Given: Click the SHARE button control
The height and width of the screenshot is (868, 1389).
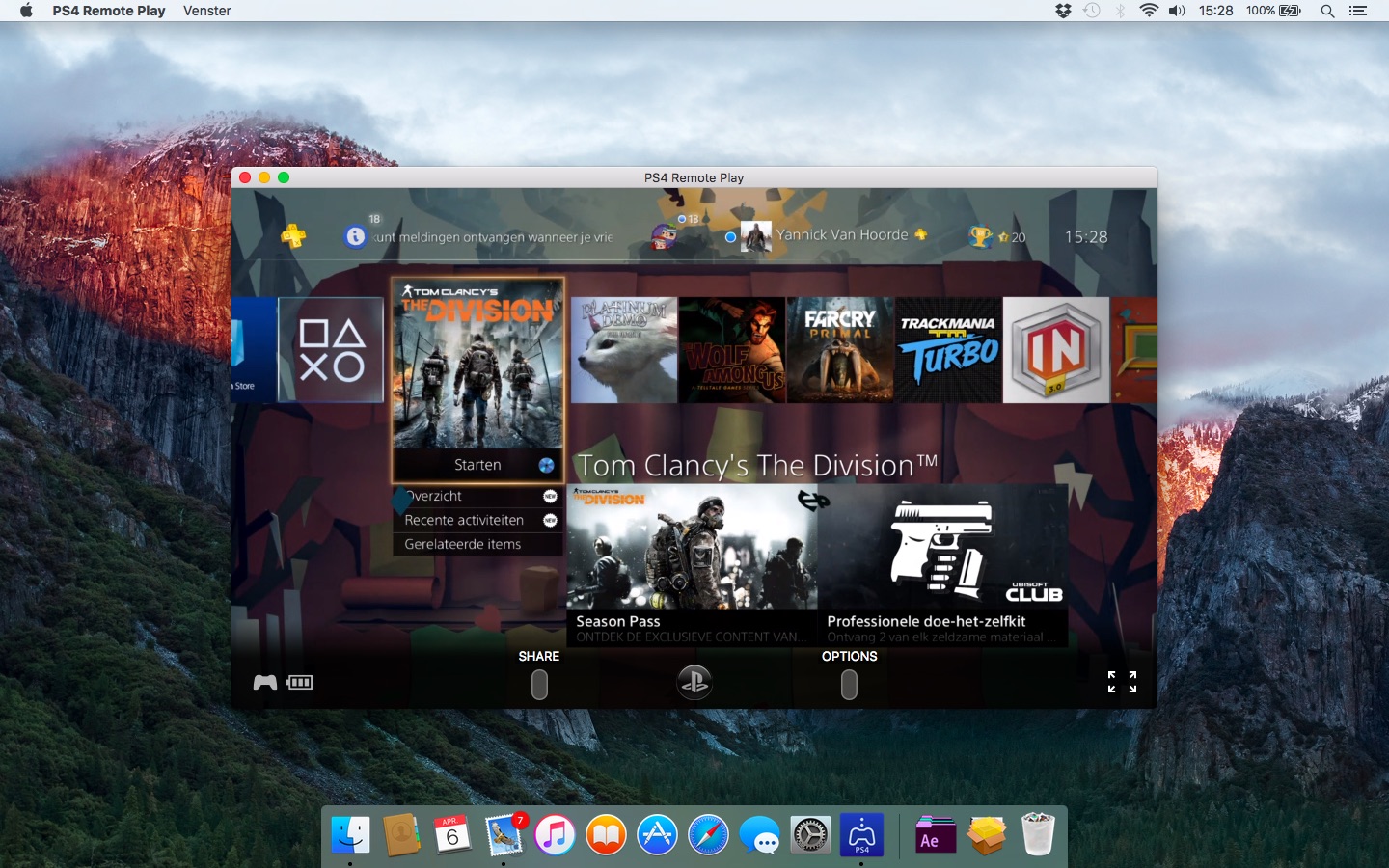Looking at the screenshot, I should point(539,684).
